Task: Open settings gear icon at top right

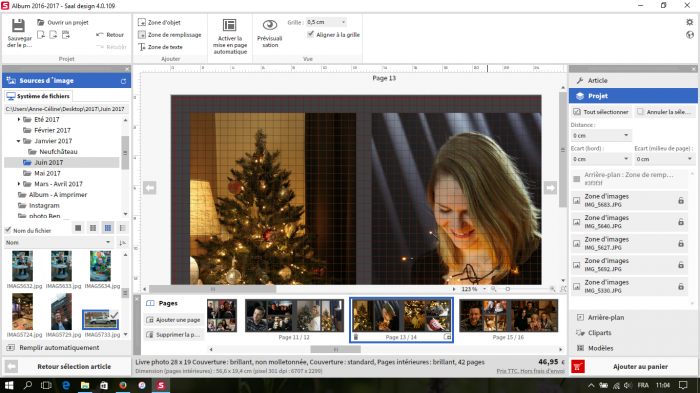Action: tap(690, 22)
